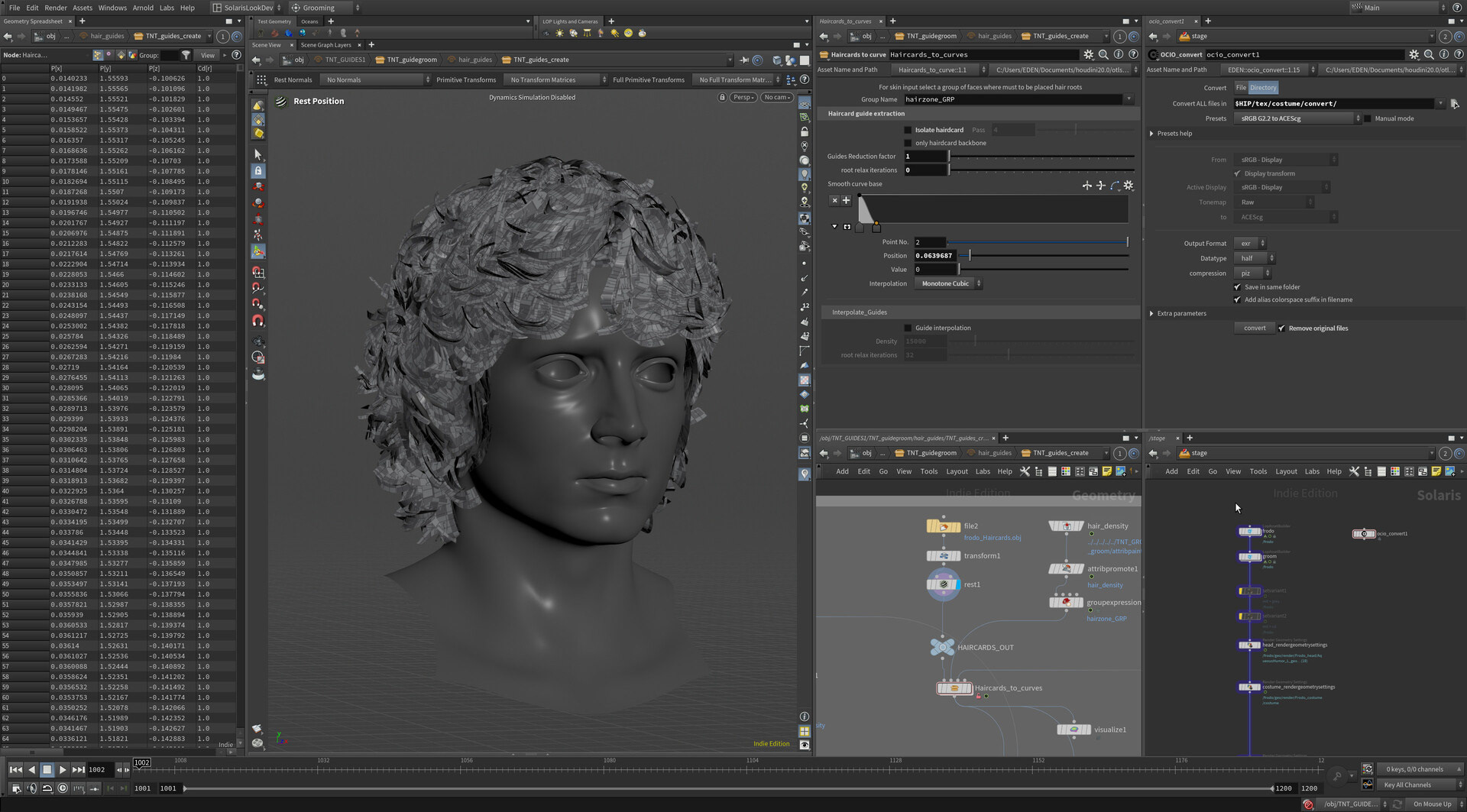The height and width of the screenshot is (812, 1467).
Task: Switch to the Scene Graph Layers tab
Action: (325, 45)
